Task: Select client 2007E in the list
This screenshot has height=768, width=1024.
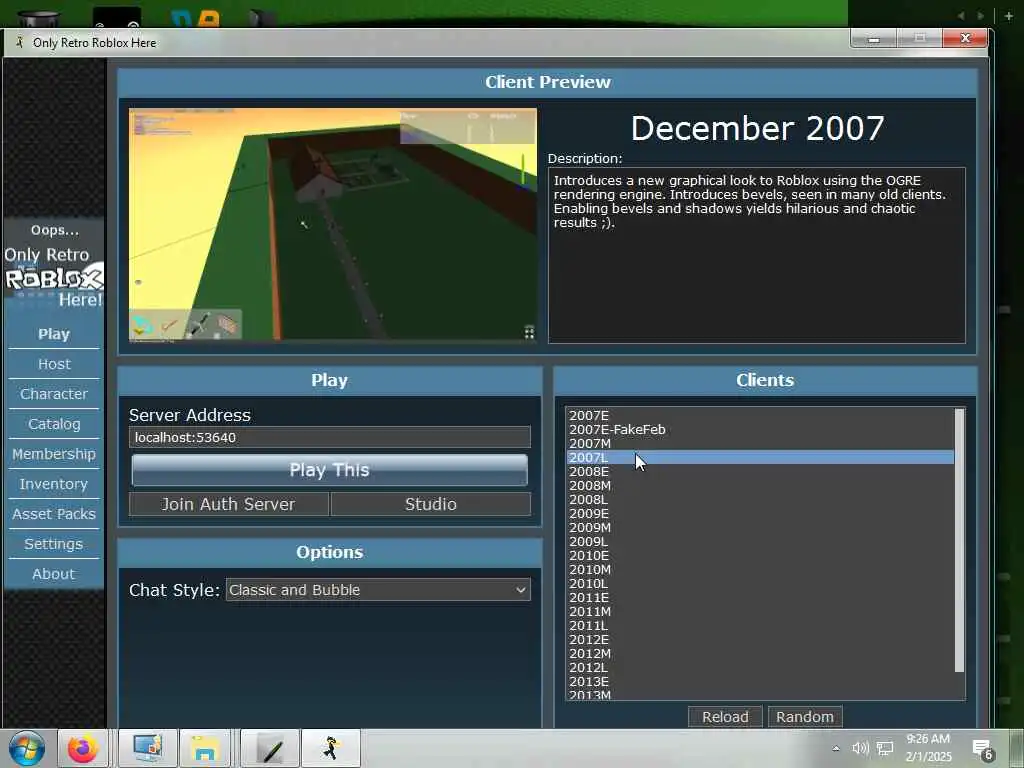Action: pyautogui.click(x=760, y=415)
